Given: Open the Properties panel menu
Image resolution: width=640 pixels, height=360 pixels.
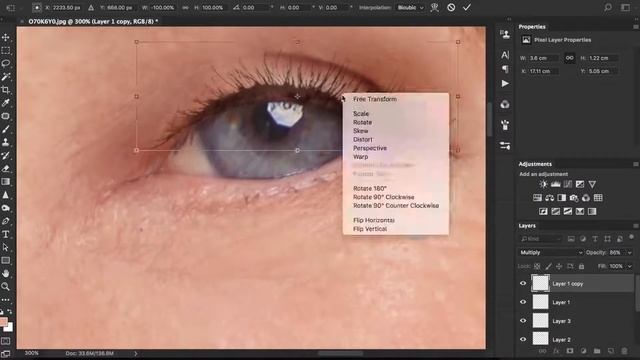Looking at the screenshot, I should (636, 27).
